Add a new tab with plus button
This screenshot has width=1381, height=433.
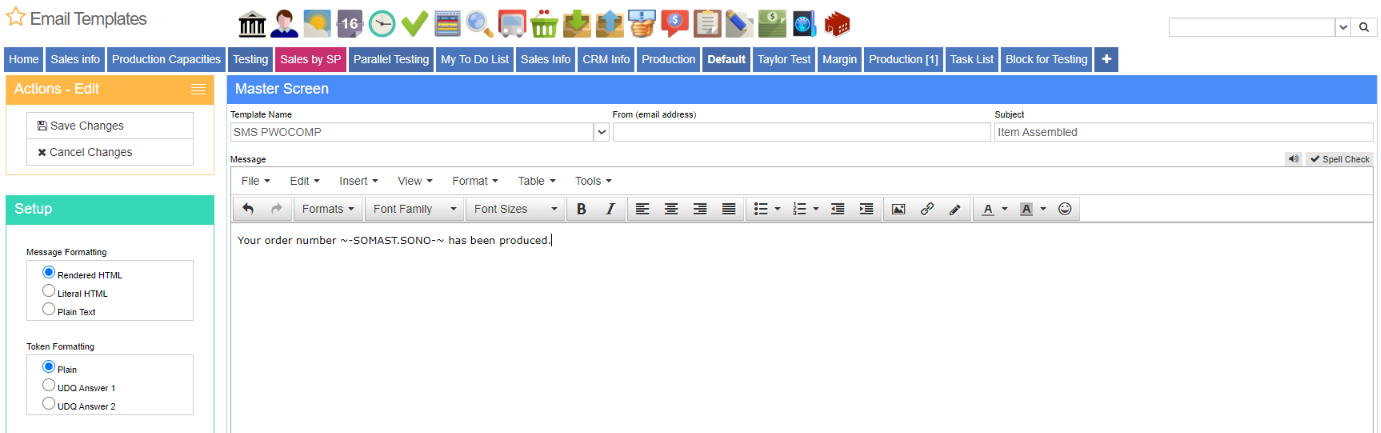(x=1106, y=59)
